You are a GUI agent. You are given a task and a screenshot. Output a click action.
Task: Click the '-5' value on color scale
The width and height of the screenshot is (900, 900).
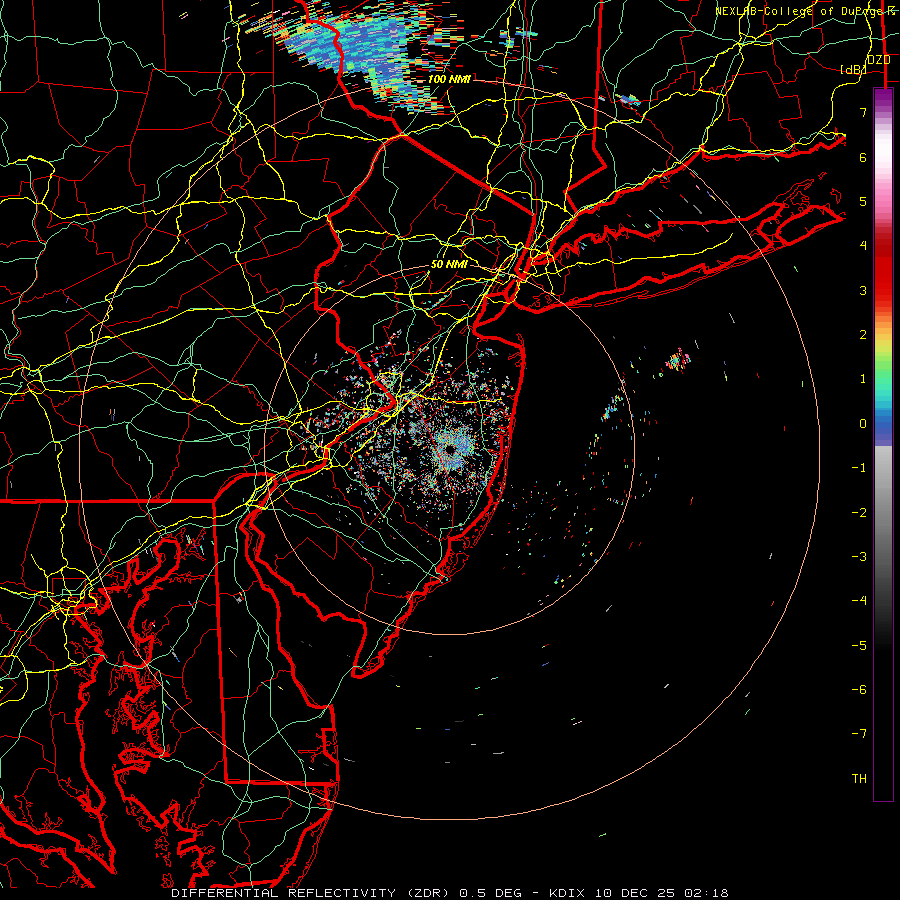tap(859, 646)
